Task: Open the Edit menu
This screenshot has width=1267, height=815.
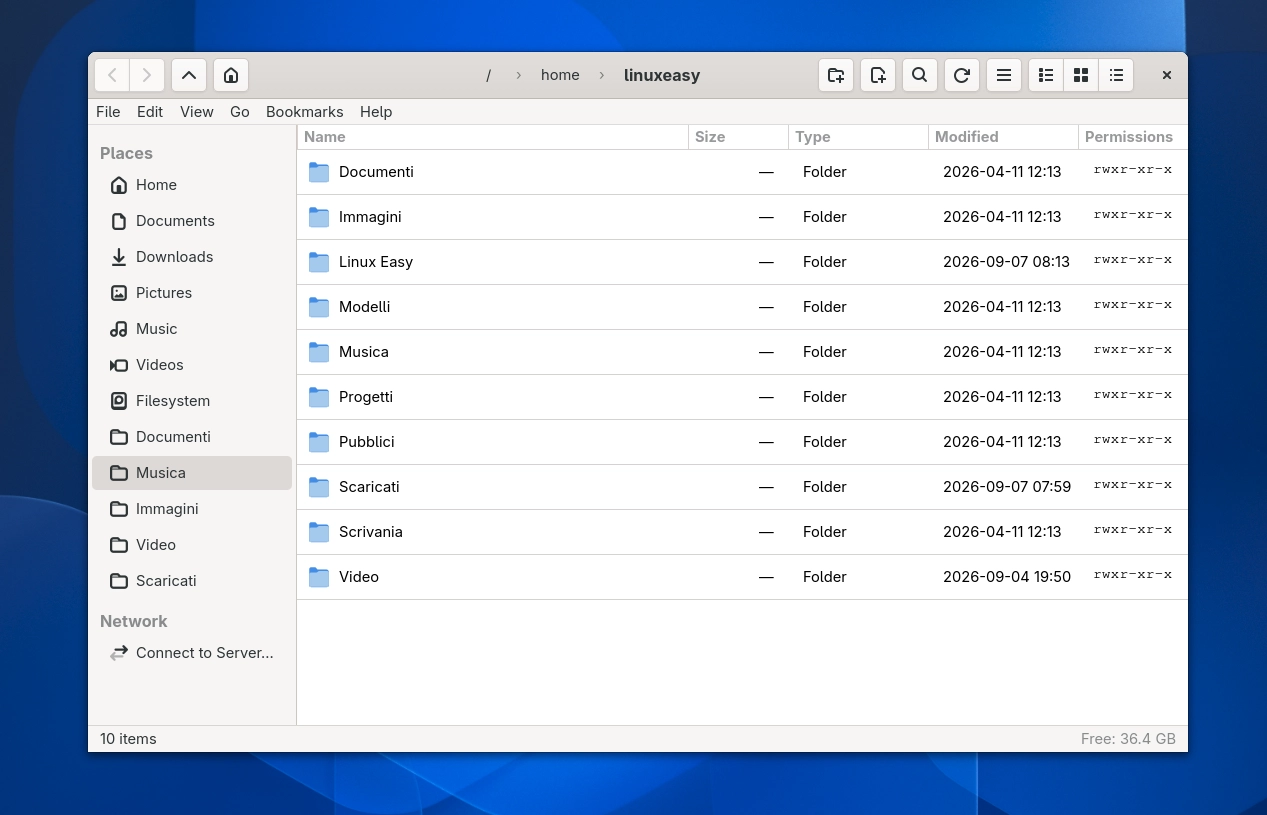Action: [x=150, y=112]
